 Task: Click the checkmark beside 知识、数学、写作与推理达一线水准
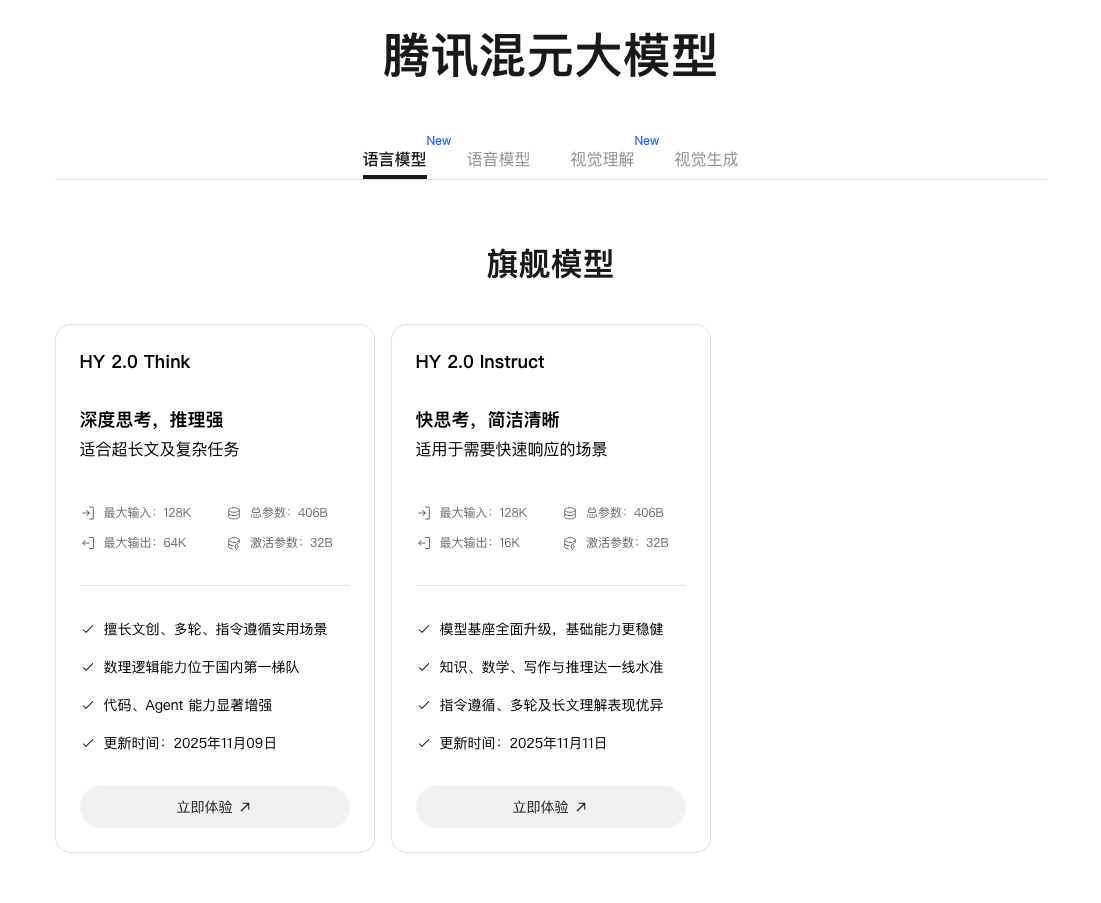pyautogui.click(x=423, y=667)
